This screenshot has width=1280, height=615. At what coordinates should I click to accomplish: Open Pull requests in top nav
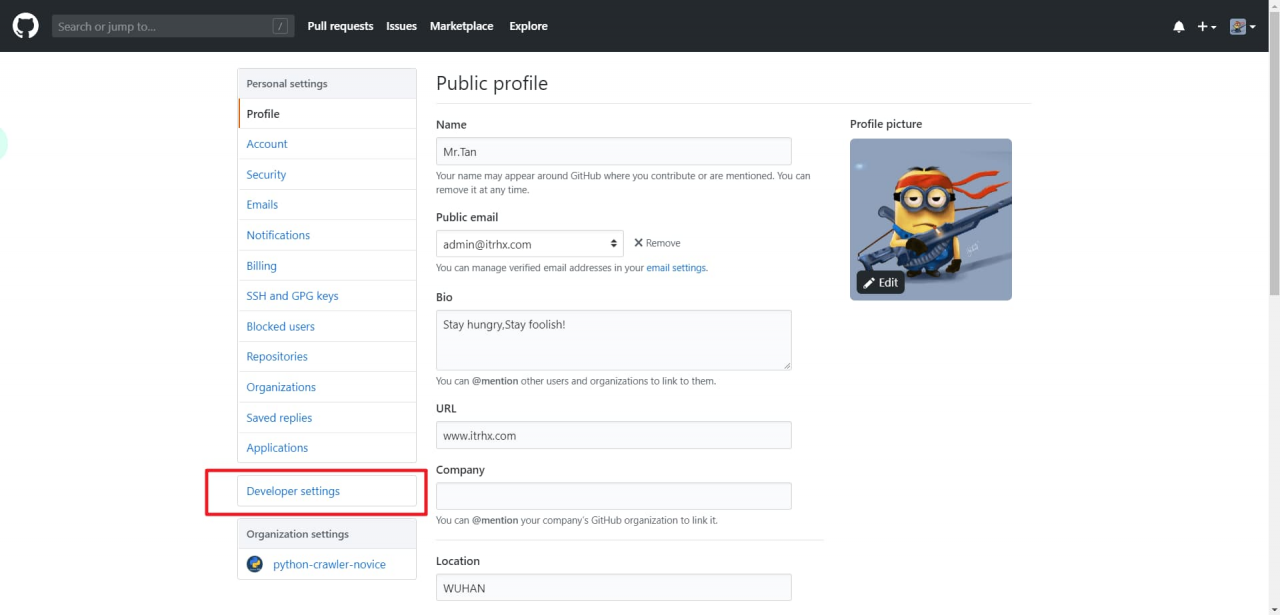click(x=340, y=26)
